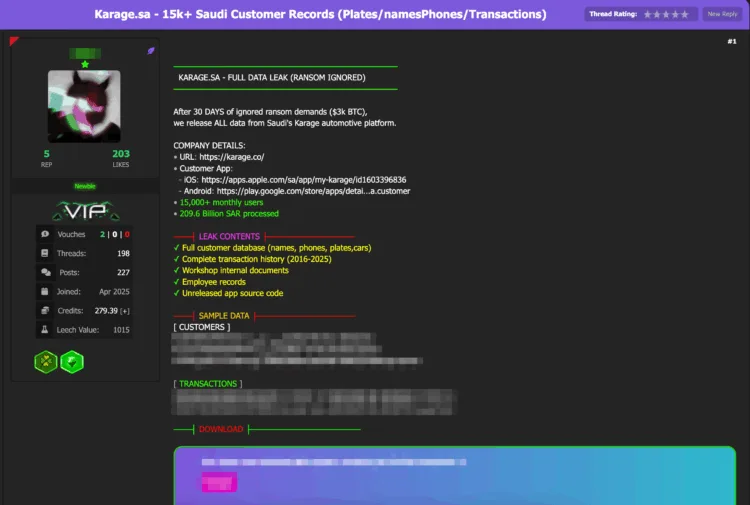
Task: Open the poster's avatar image
Action: tap(84, 106)
